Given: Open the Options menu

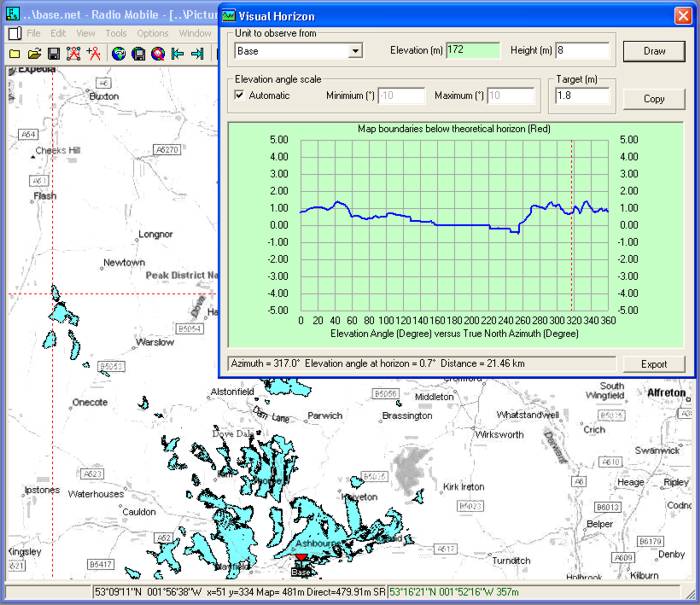Looking at the screenshot, I should [x=153, y=33].
